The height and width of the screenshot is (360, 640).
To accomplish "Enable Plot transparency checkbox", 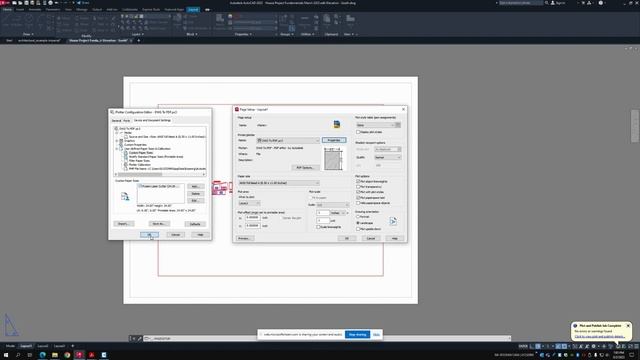I will [358, 187].
